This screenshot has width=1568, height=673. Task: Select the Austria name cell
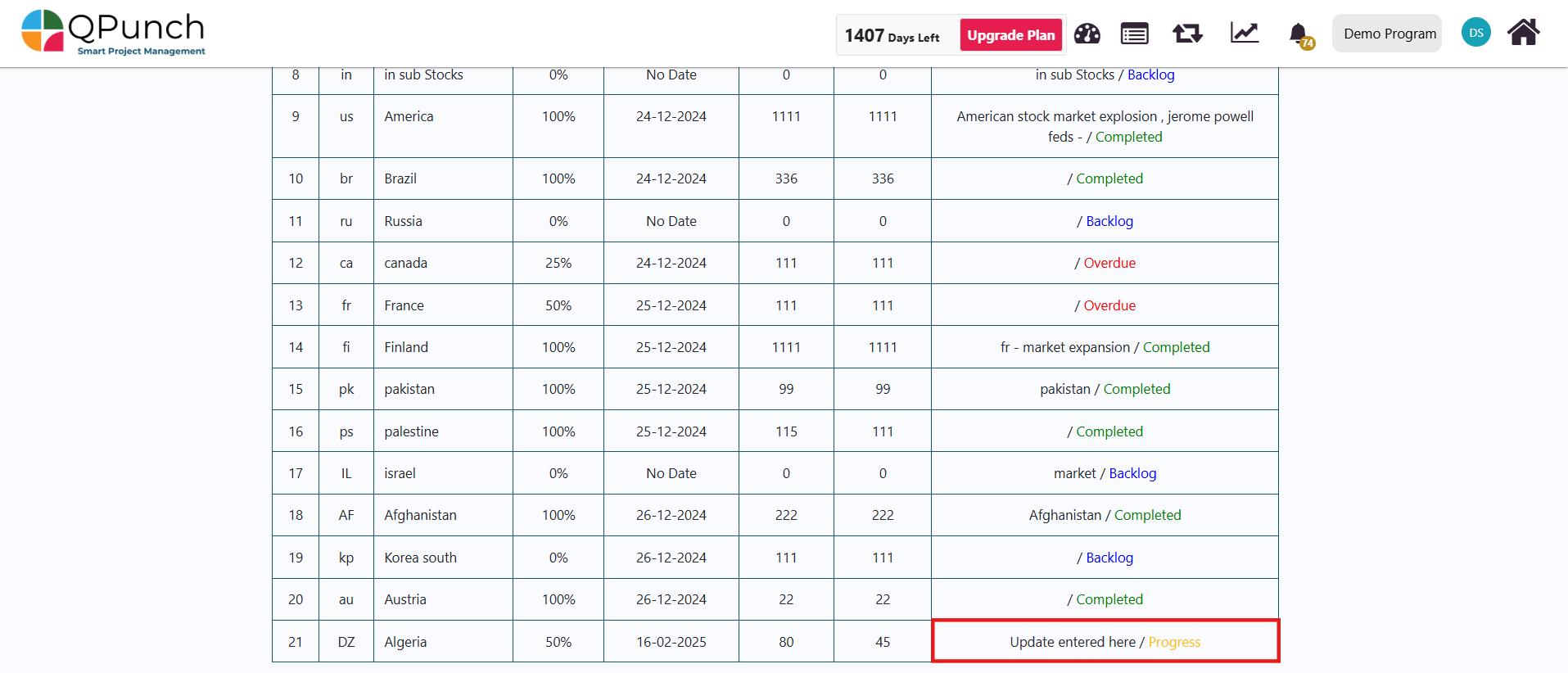click(x=443, y=599)
